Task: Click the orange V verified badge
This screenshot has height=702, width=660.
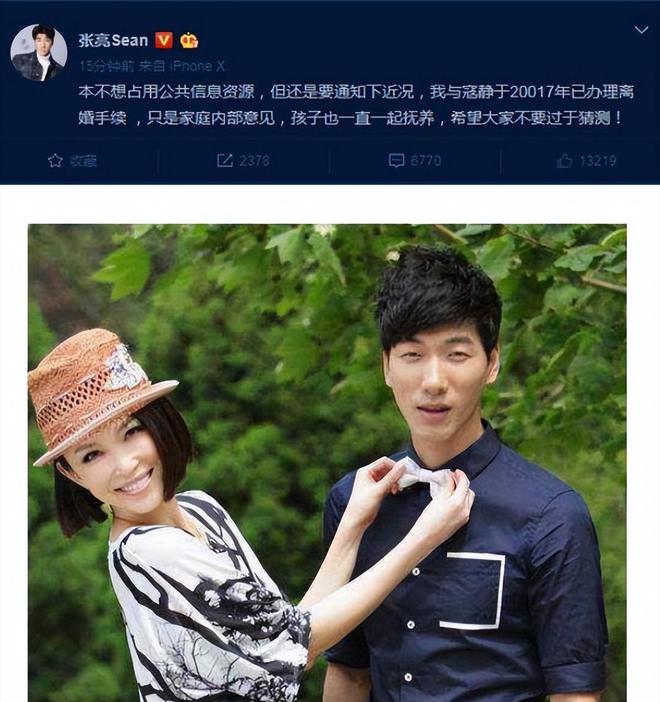Action: click(164, 40)
